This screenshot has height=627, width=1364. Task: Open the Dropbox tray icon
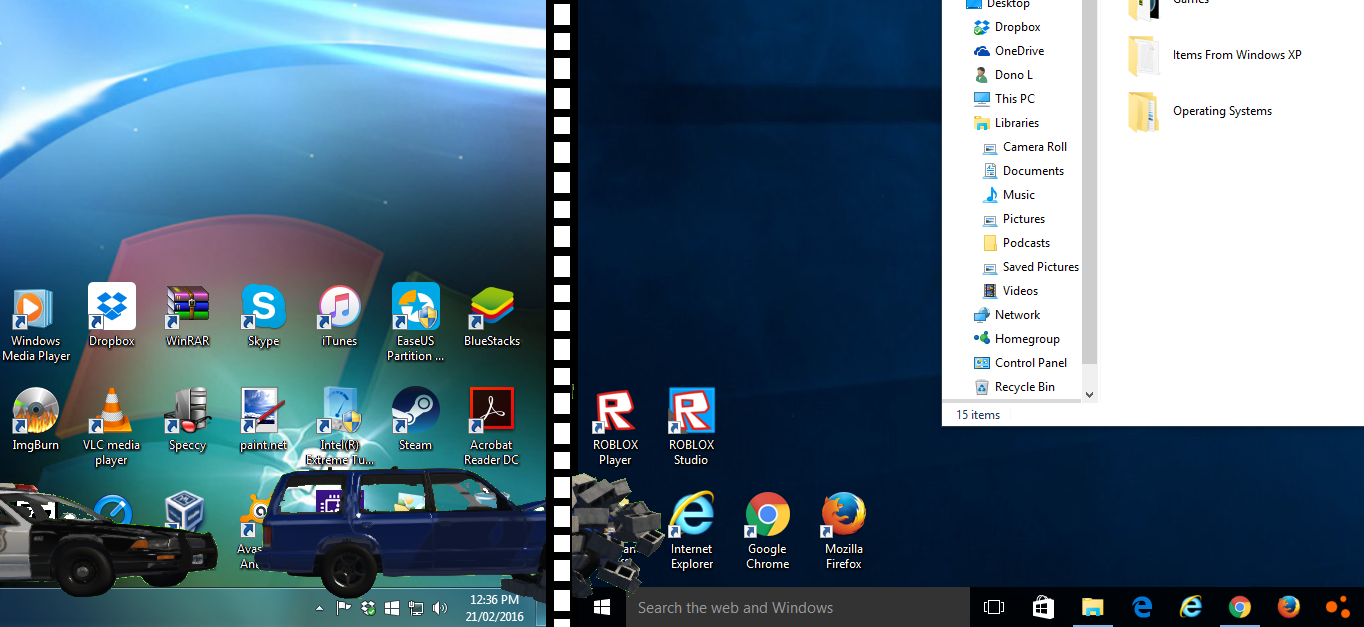(368, 607)
